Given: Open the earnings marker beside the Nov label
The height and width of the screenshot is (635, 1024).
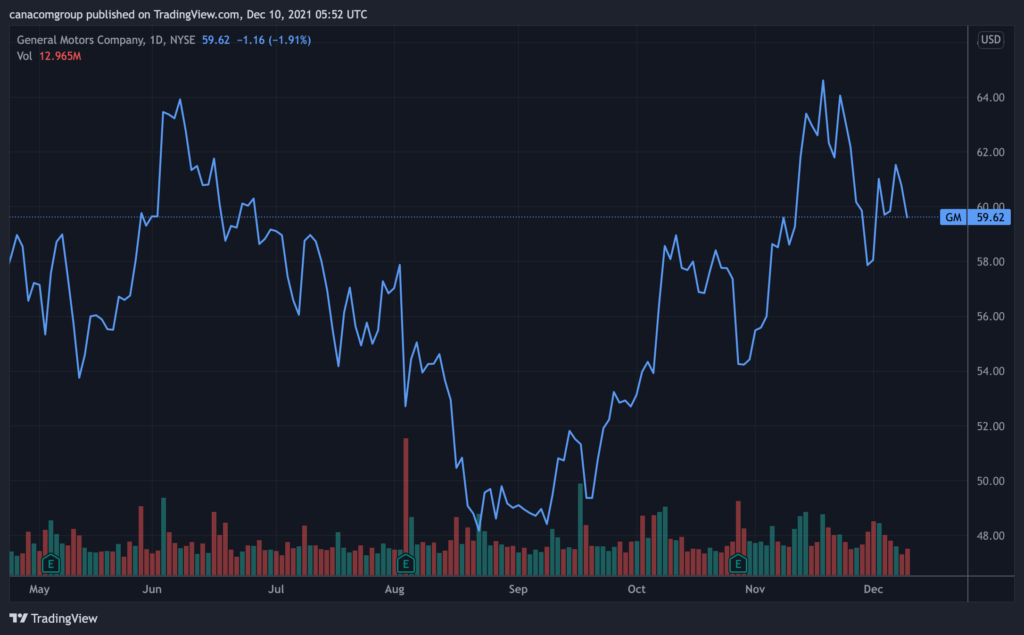Looking at the screenshot, I should tap(738, 563).
